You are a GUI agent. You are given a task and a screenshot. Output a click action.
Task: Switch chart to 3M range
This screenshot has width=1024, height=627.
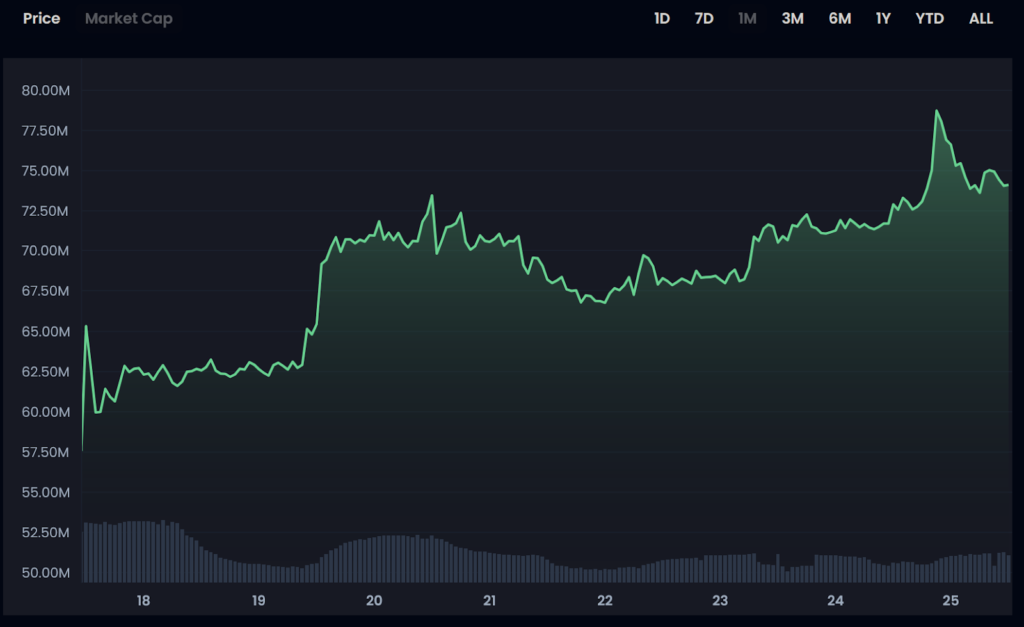792,19
